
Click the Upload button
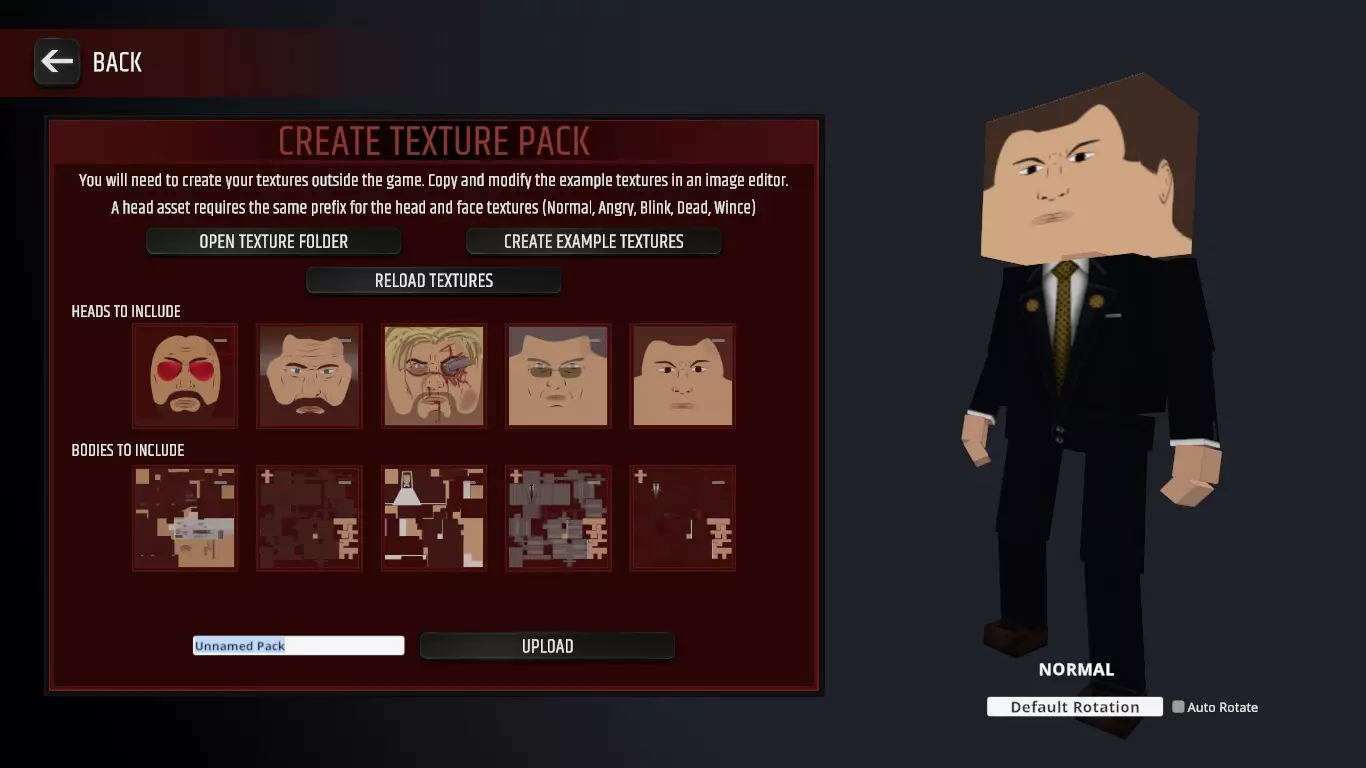[x=547, y=646]
